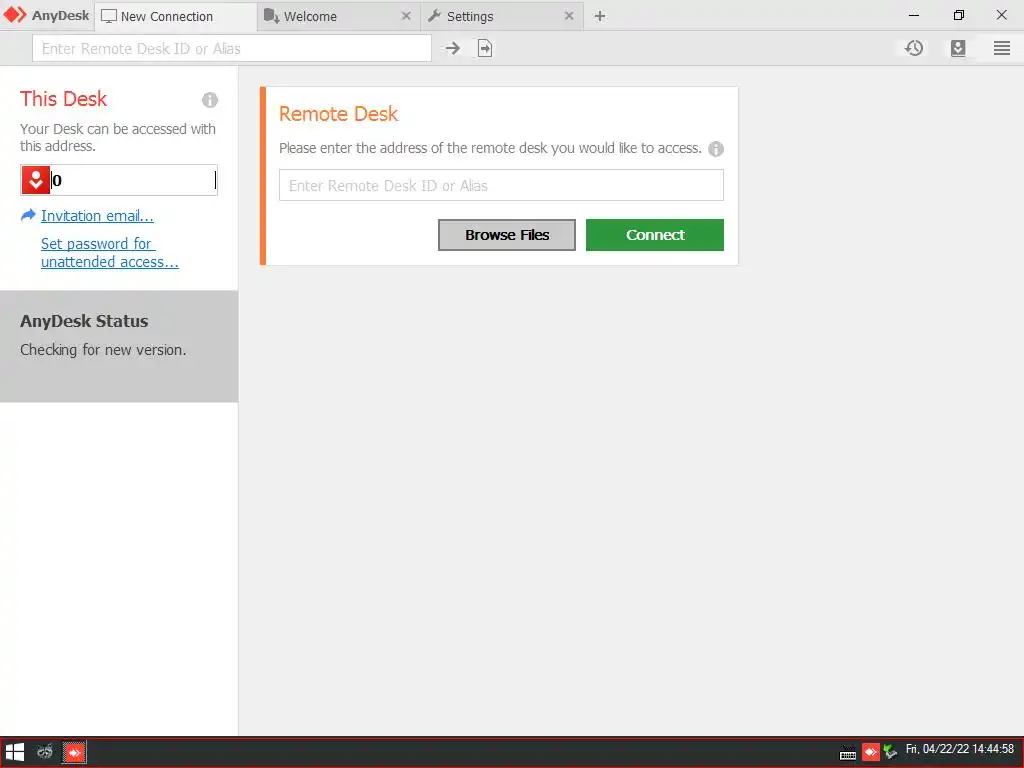
Task: Open the Windows Start menu
Action: click(x=15, y=752)
